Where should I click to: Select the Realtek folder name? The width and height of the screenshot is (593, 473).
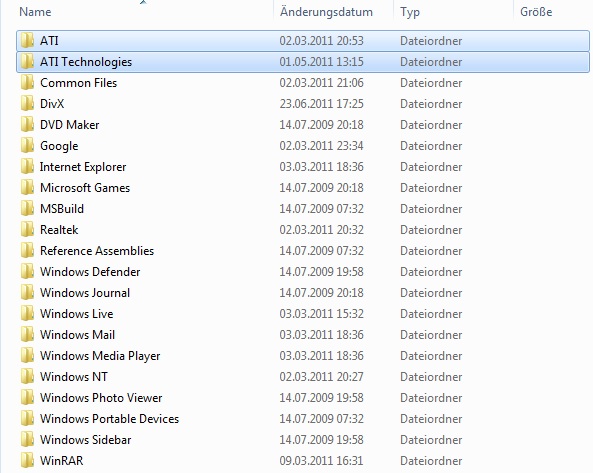click(x=59, y=230)
